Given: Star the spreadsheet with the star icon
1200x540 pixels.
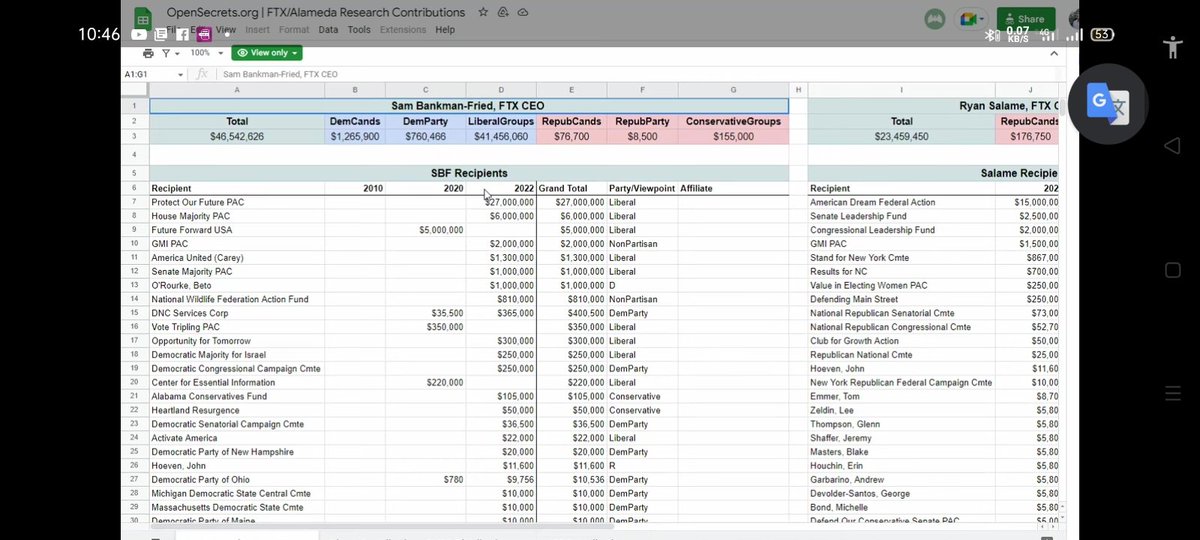Looking at the screenshot, I should 483,13.
